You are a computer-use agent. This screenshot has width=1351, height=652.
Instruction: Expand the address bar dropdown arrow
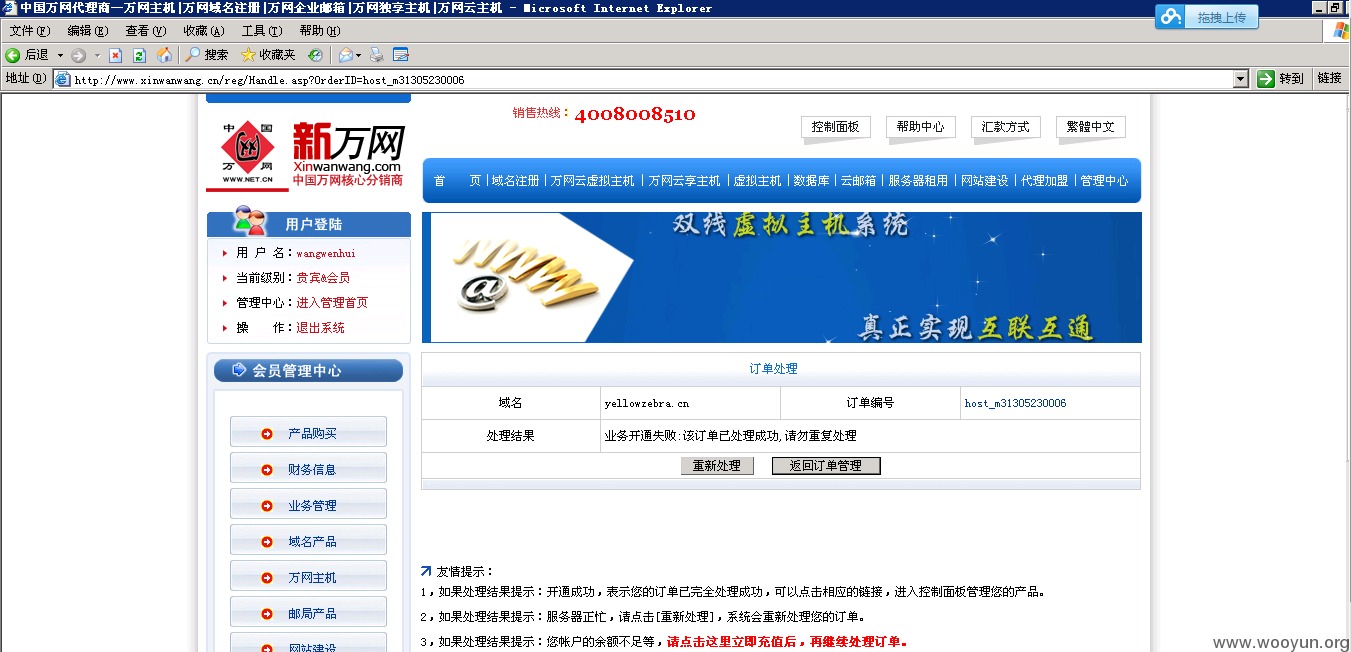pyautogui.click(x=1241, y=79)
